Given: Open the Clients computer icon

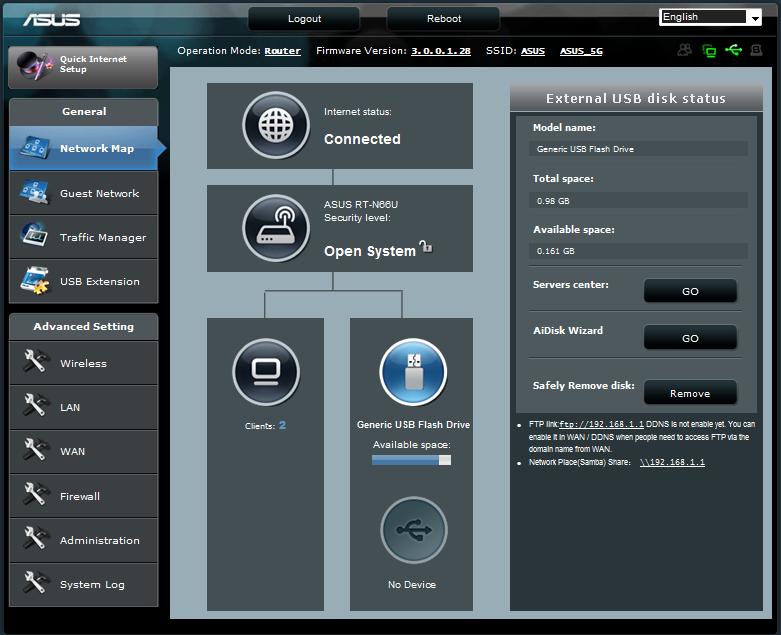Looking at the screenshot, I should point(266,372).
